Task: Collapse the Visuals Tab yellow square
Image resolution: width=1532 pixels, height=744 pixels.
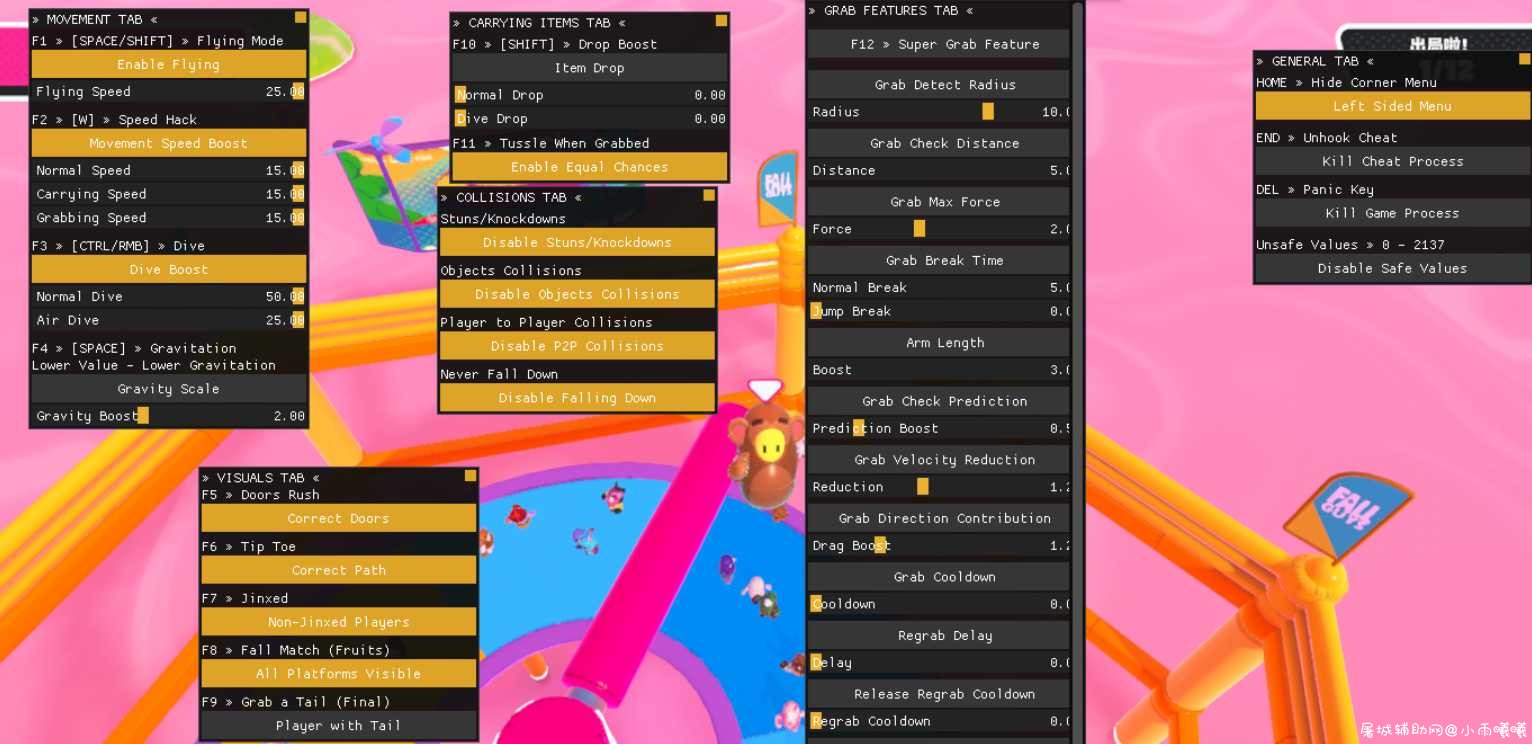Action: (470, 476)
